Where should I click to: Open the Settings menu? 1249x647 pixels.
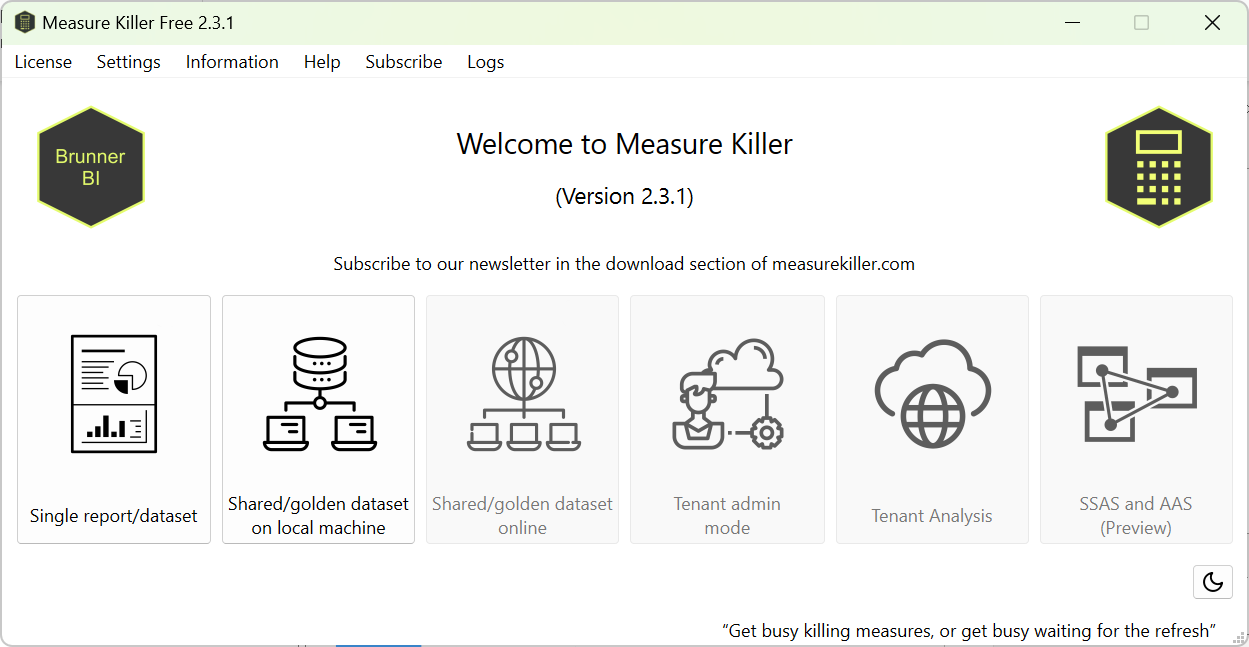pyautogui.click(x=128, y=62)
